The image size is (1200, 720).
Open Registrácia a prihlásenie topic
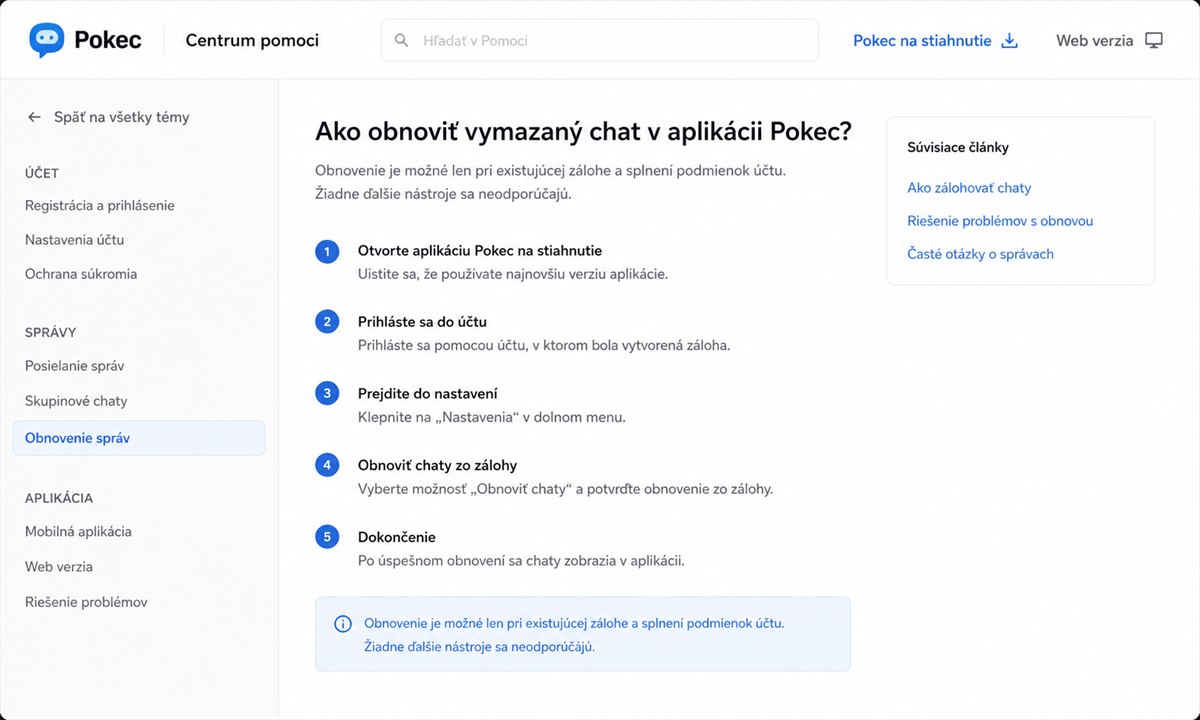[x=100, y=205]
